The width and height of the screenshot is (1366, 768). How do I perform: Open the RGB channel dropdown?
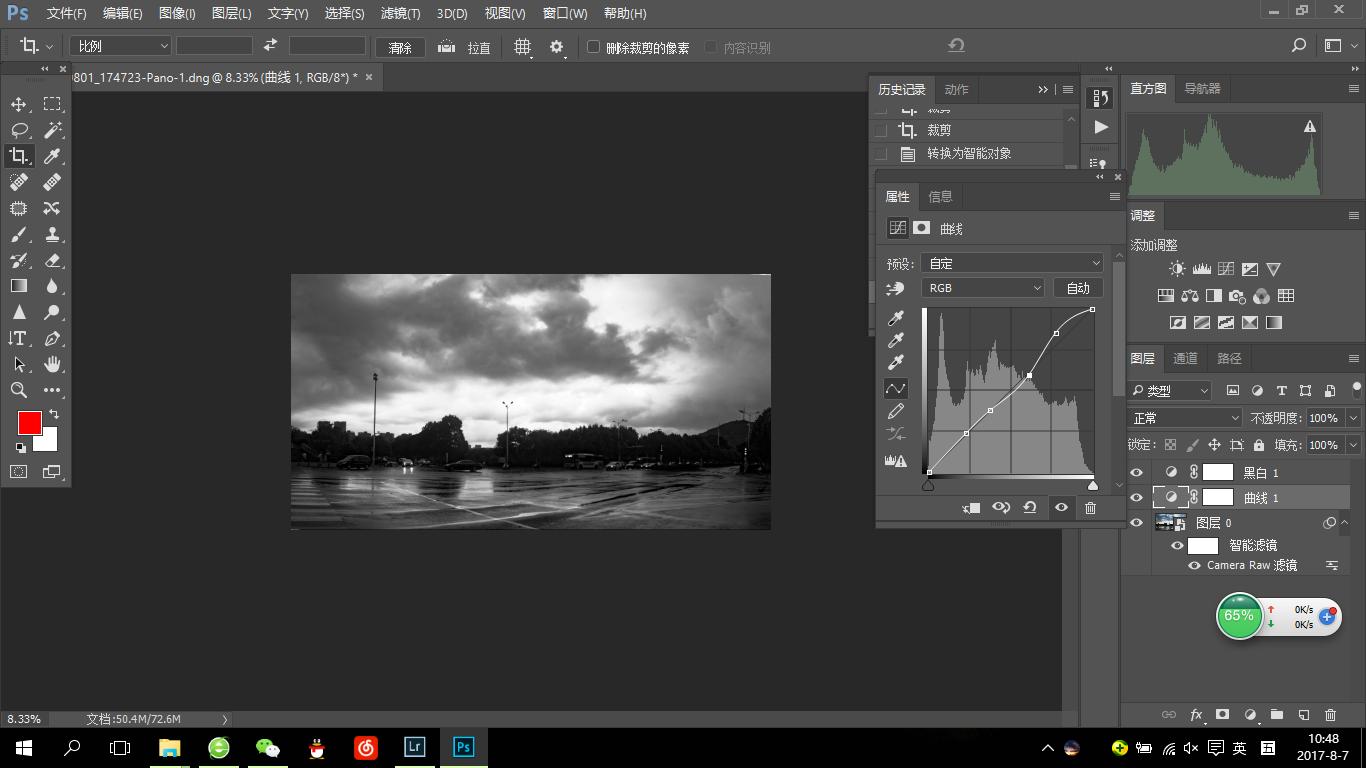[982, 288]
